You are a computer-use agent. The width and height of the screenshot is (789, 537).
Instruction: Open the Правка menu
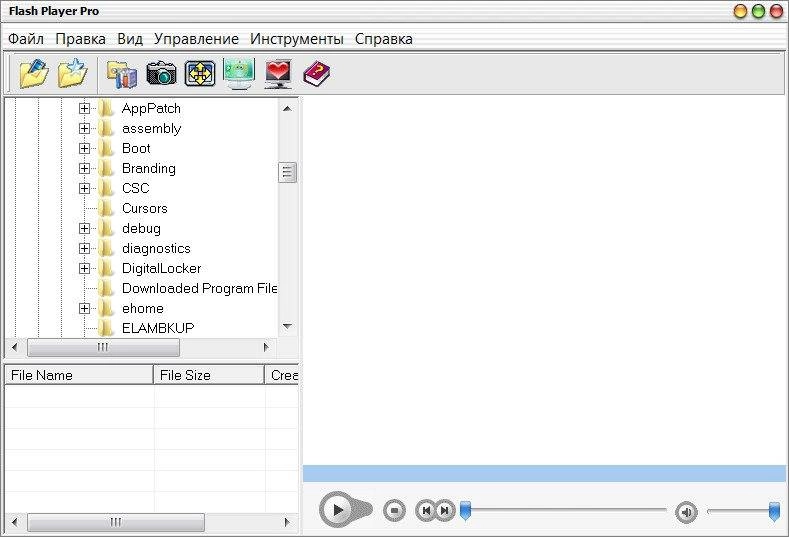(81, 39)
